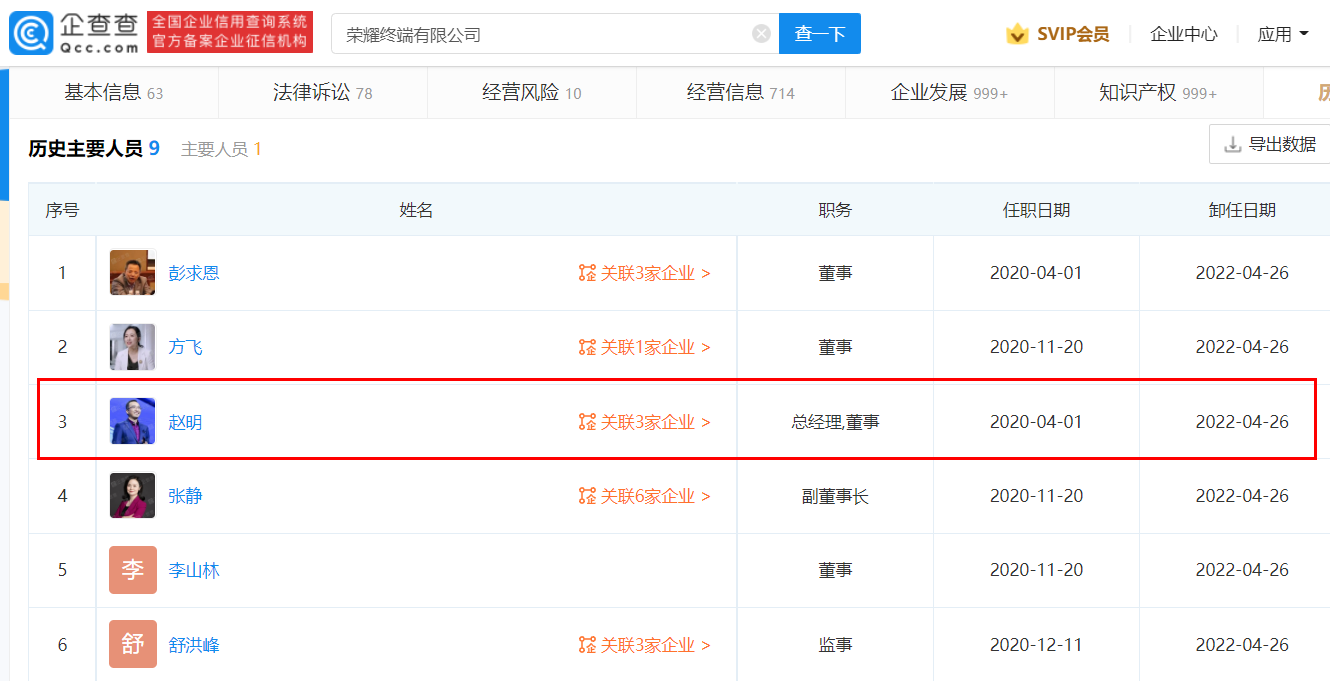Open 赵明's profile photo
This screenshot has height=681, width=1330.
coord(132,422)
